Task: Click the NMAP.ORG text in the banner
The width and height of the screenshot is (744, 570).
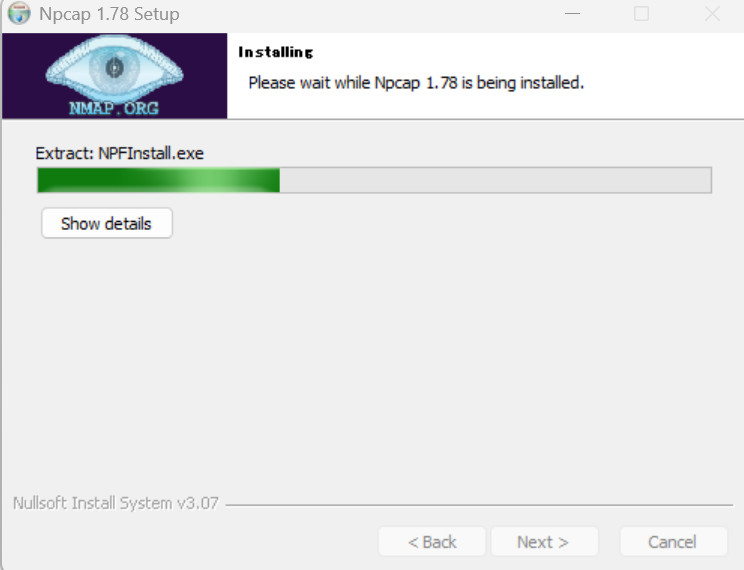Action: click(114, 108)
